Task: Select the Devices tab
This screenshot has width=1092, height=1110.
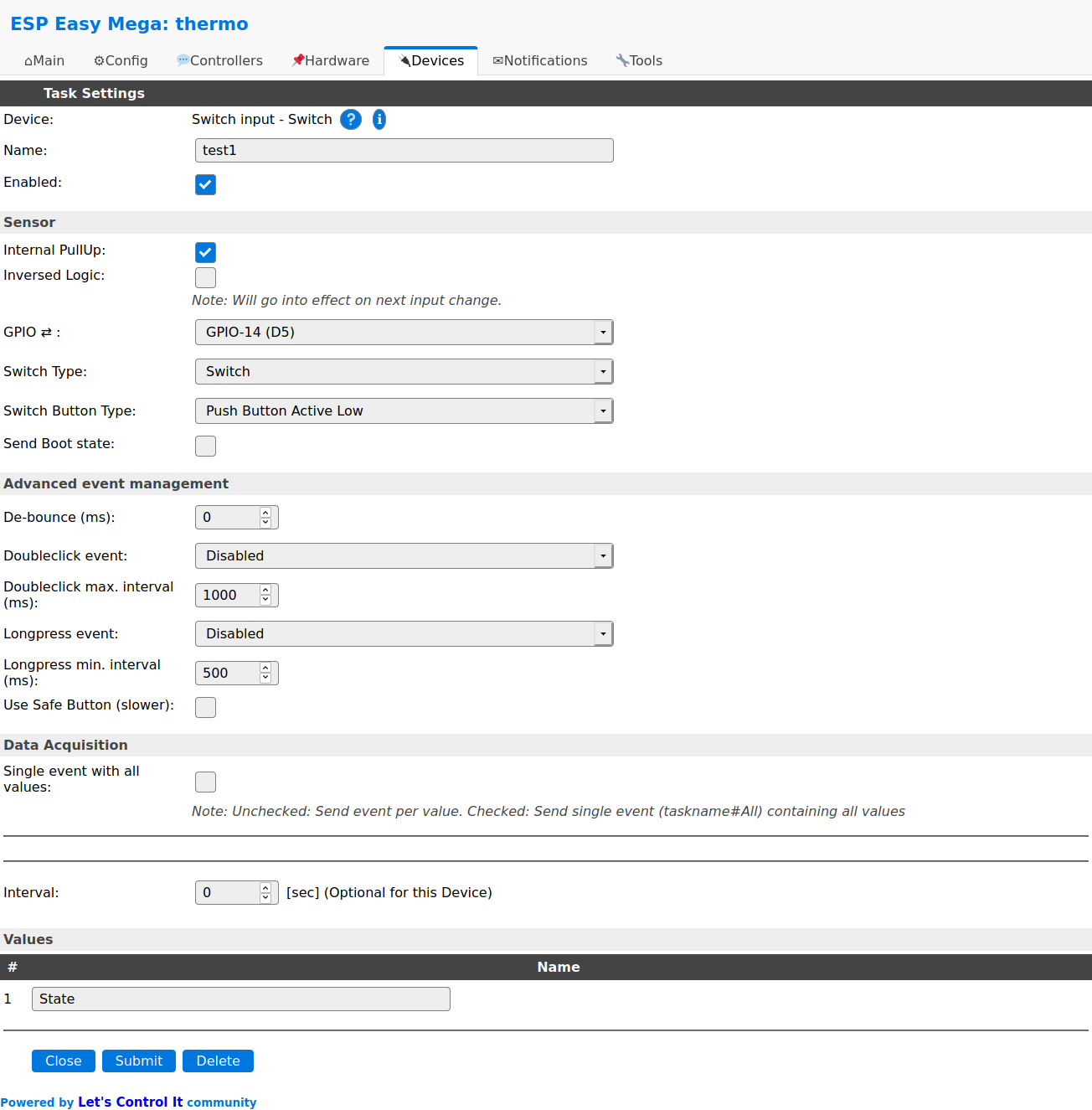Action: pyautogui.click(x=431, y=60)
